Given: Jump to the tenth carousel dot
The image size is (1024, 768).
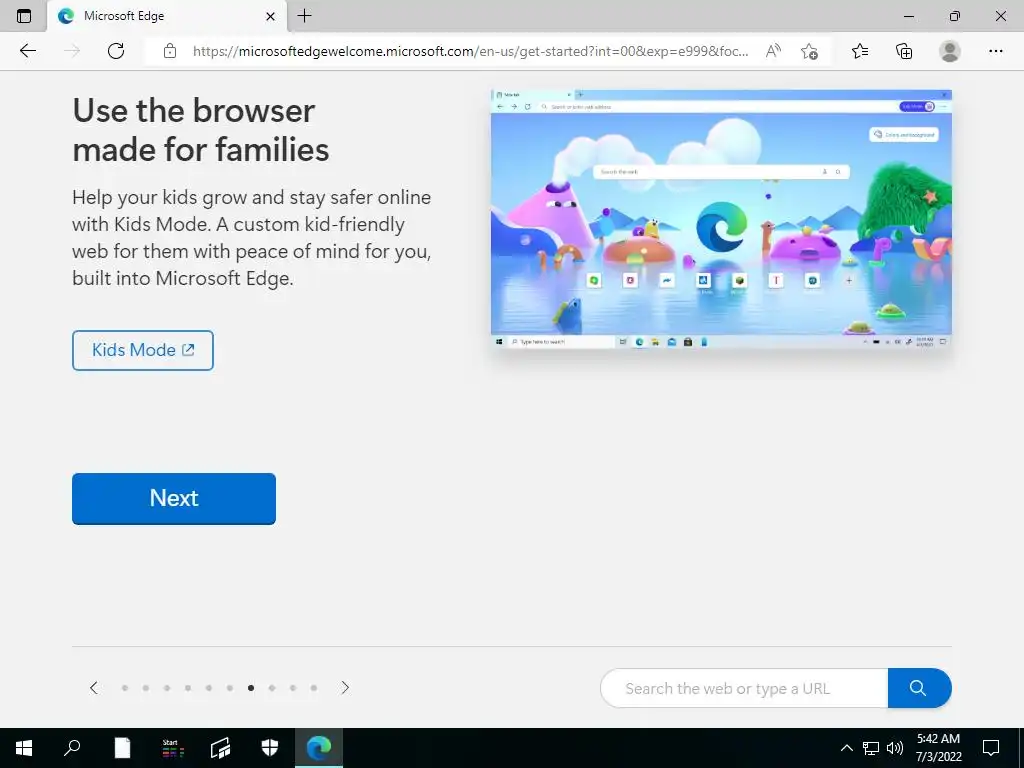Looking at the screenshot, I should click(x=314, y=688).
